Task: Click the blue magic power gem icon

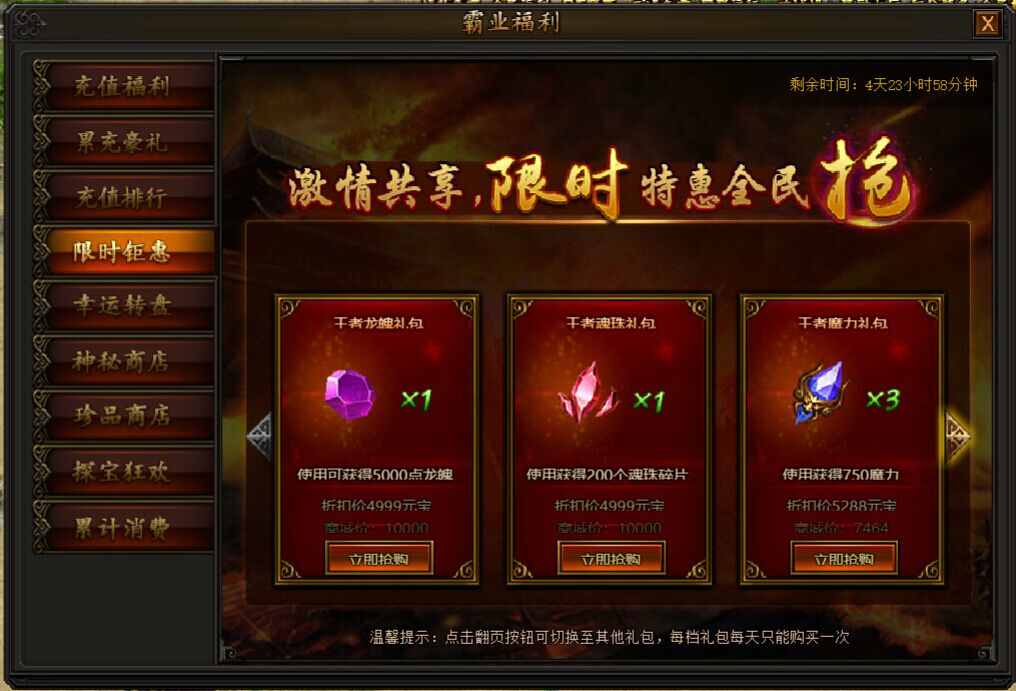Action: coord(820,393)
